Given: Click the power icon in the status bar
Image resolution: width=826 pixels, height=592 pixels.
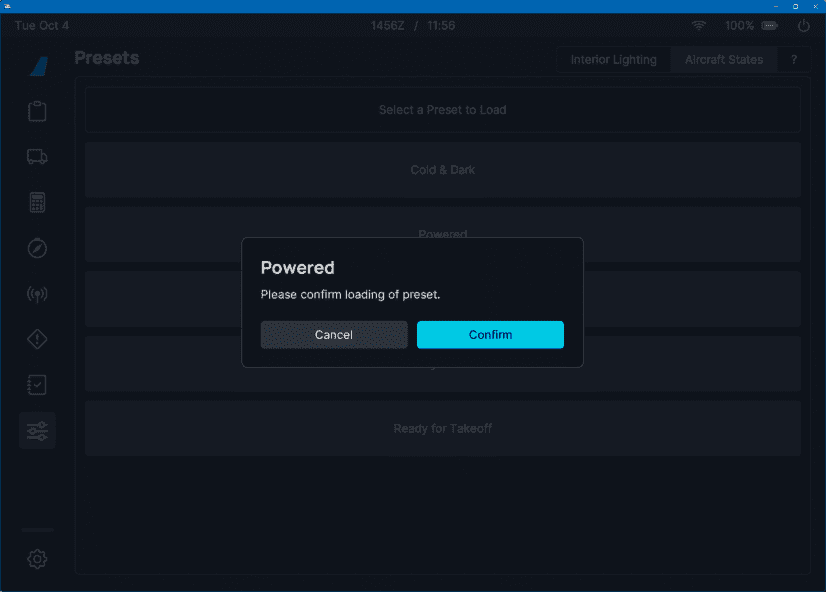Looking at the screenshot, I should point(803,26).
